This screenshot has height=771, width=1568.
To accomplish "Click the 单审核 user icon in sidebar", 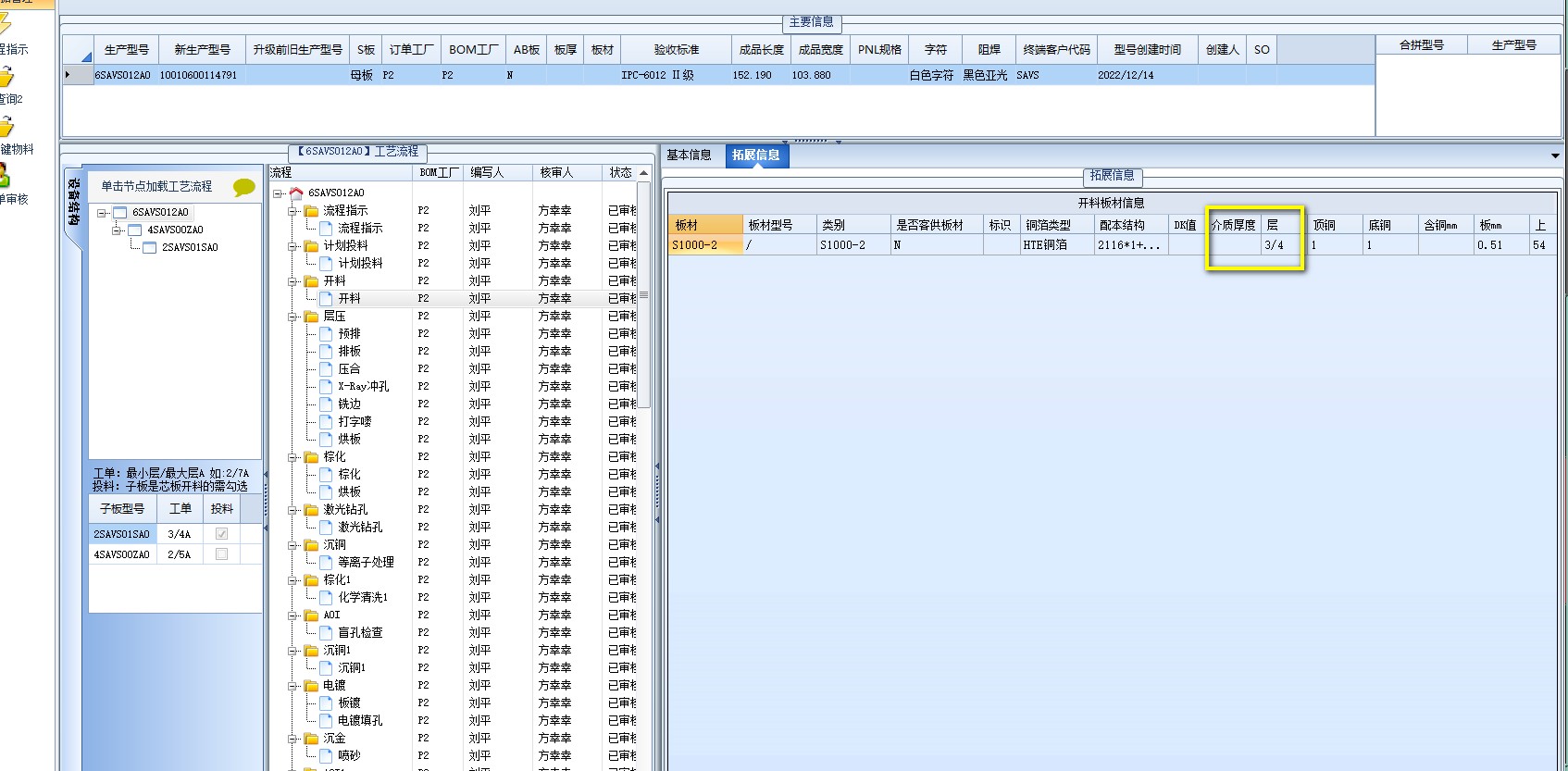I will 4,175.
